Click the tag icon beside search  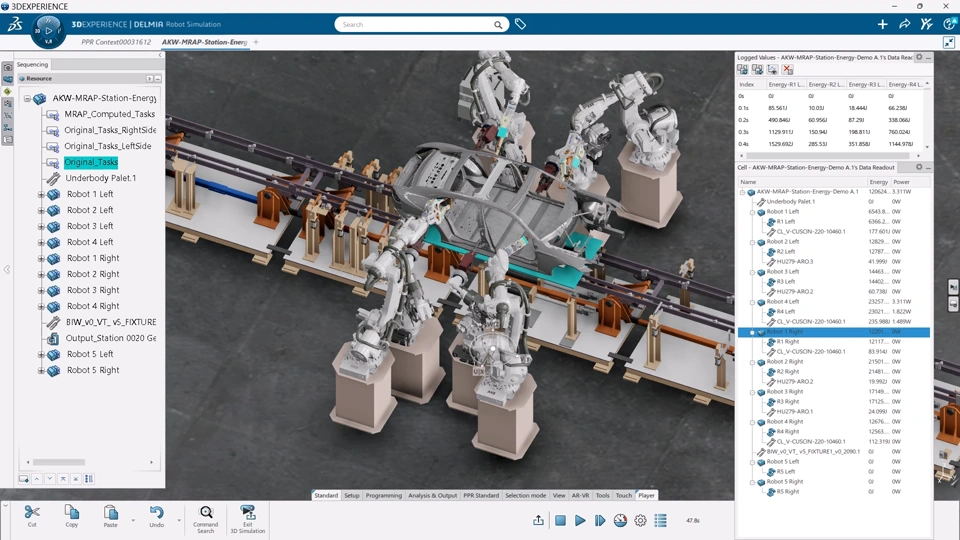click(520, 24)
